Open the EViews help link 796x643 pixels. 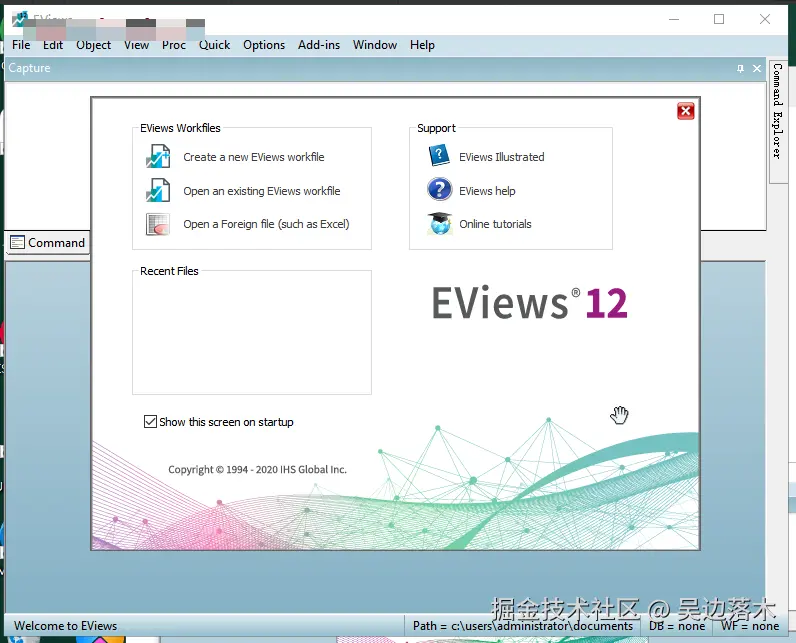pyautogui.click(x=487, y=191)
